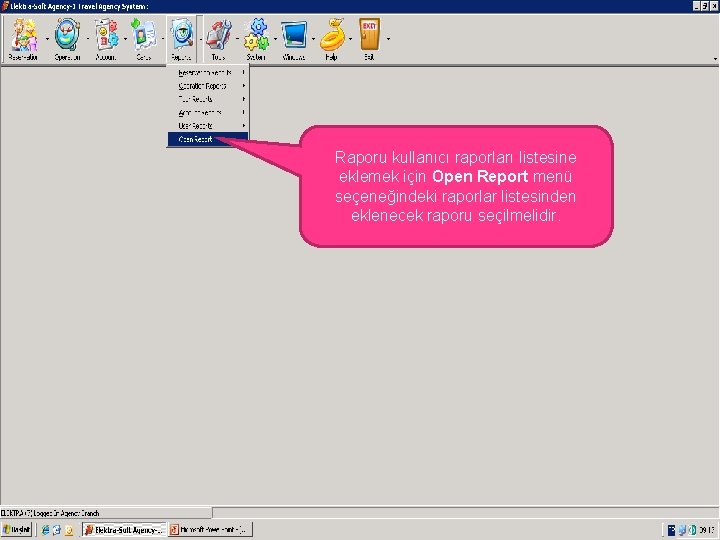
Task: Click the toolbar overflow arrow at right edge
Action: pyautogui.click(x=715, y=59)
